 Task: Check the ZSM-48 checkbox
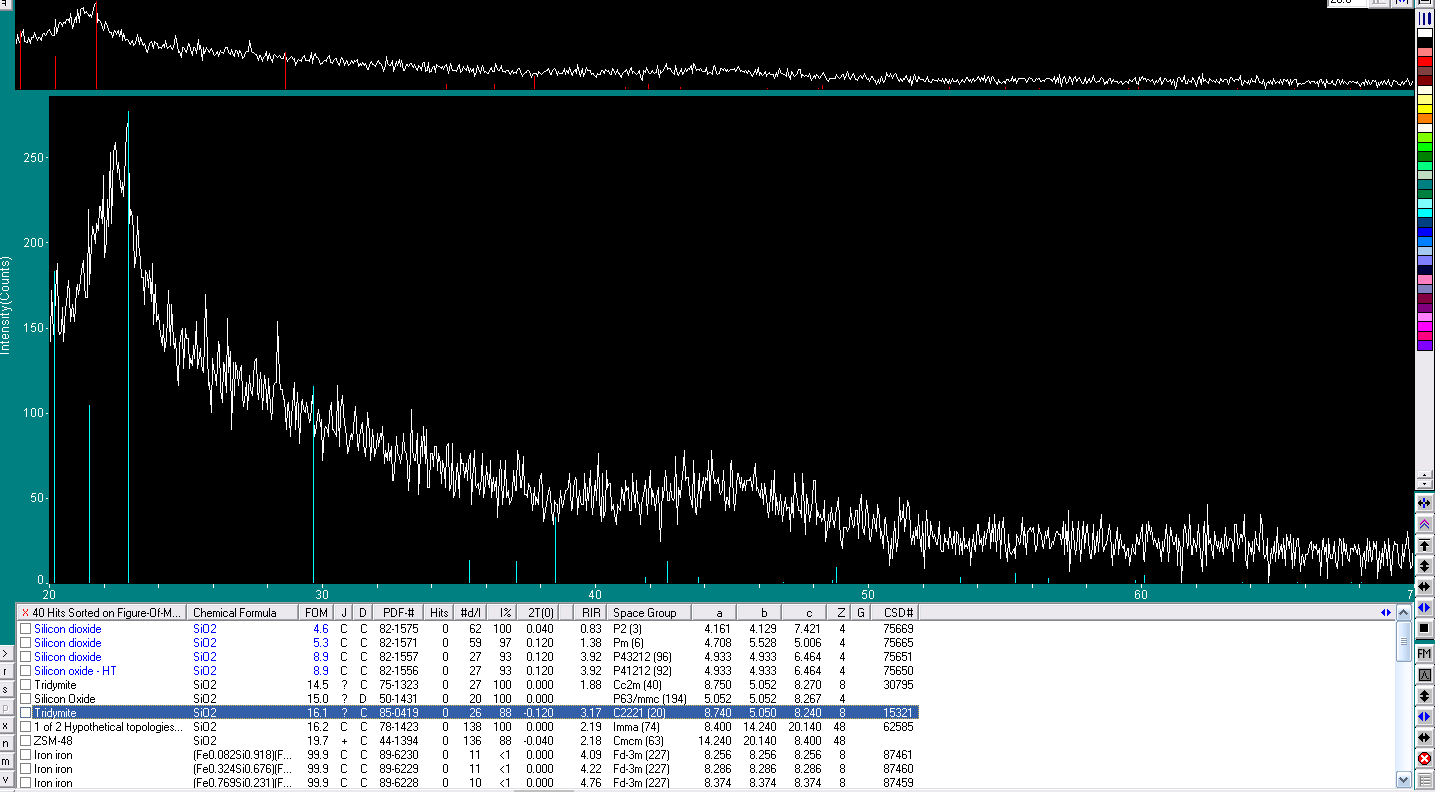26,741
